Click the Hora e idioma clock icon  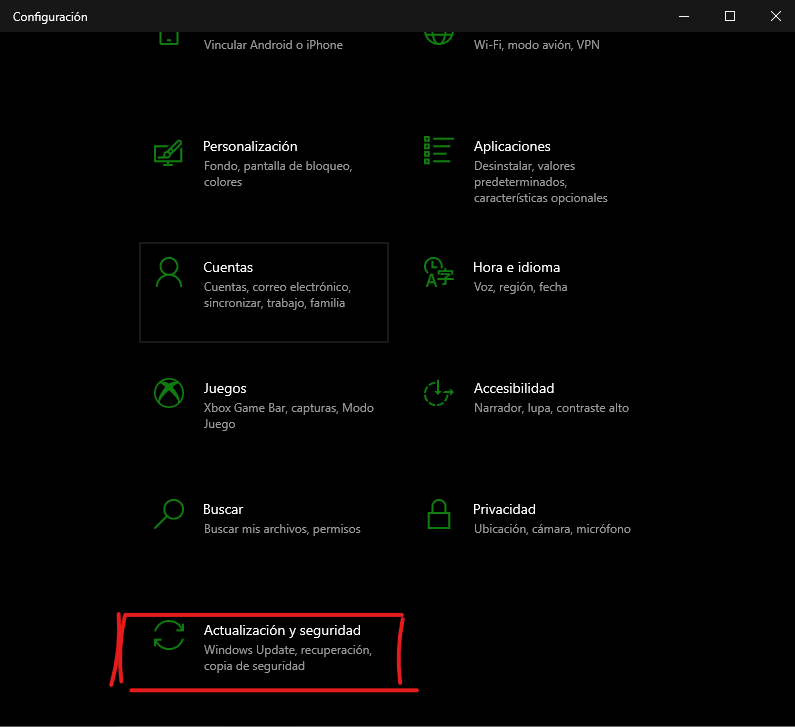[x=437, y=272]
